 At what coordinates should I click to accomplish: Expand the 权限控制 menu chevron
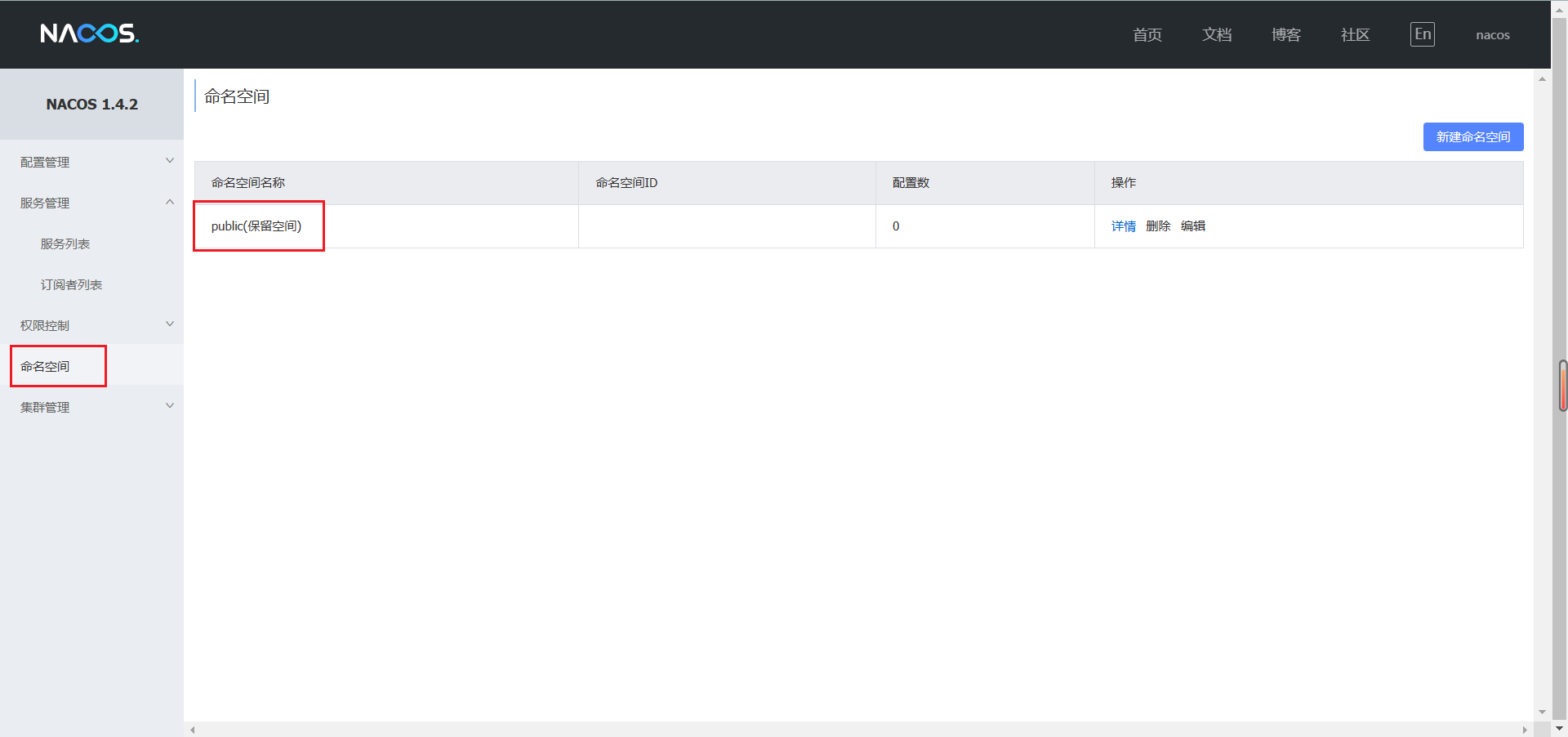click(170, 324)
